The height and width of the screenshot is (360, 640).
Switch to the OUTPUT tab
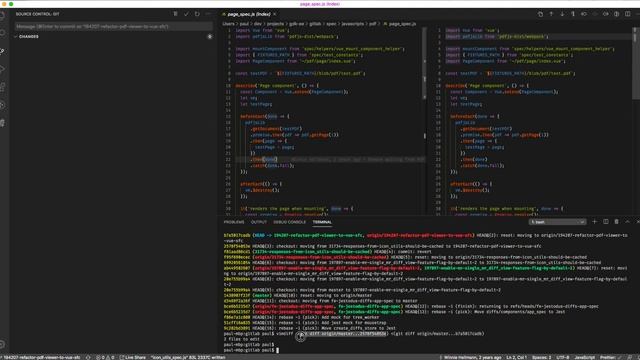point(259,222)
